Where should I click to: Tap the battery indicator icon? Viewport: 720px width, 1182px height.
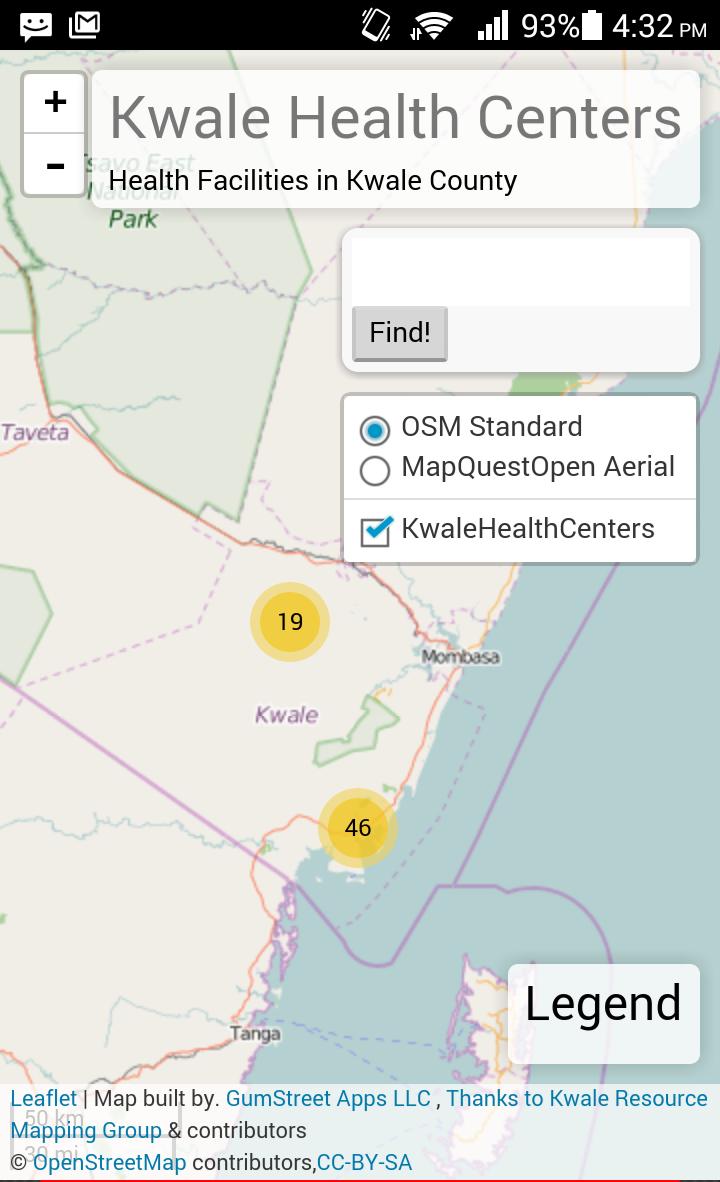(593, 25)
